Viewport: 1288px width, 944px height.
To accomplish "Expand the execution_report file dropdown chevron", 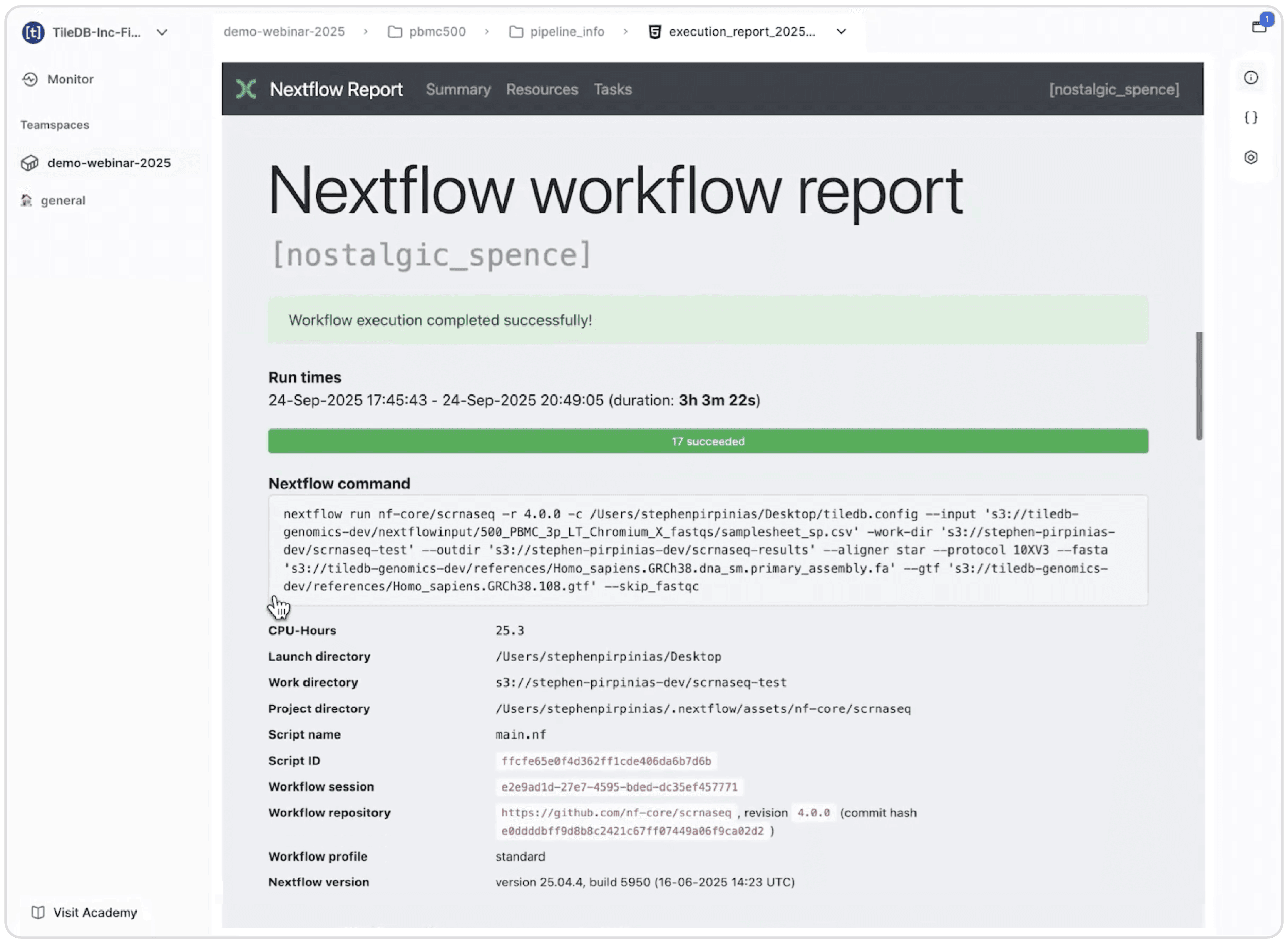I will coord(841,31).
